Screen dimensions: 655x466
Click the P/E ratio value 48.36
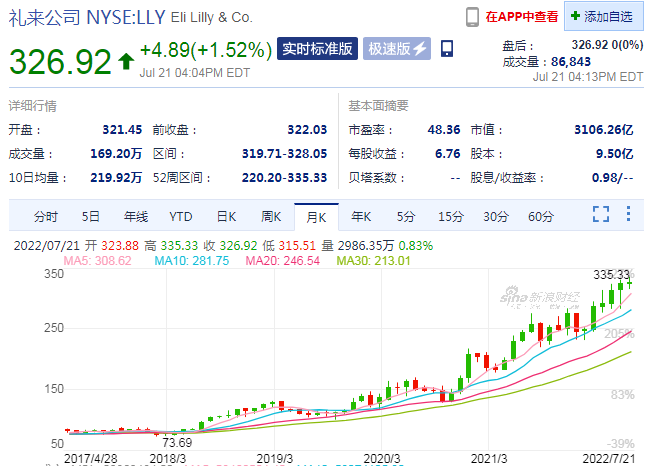click(x=444, y=129)
